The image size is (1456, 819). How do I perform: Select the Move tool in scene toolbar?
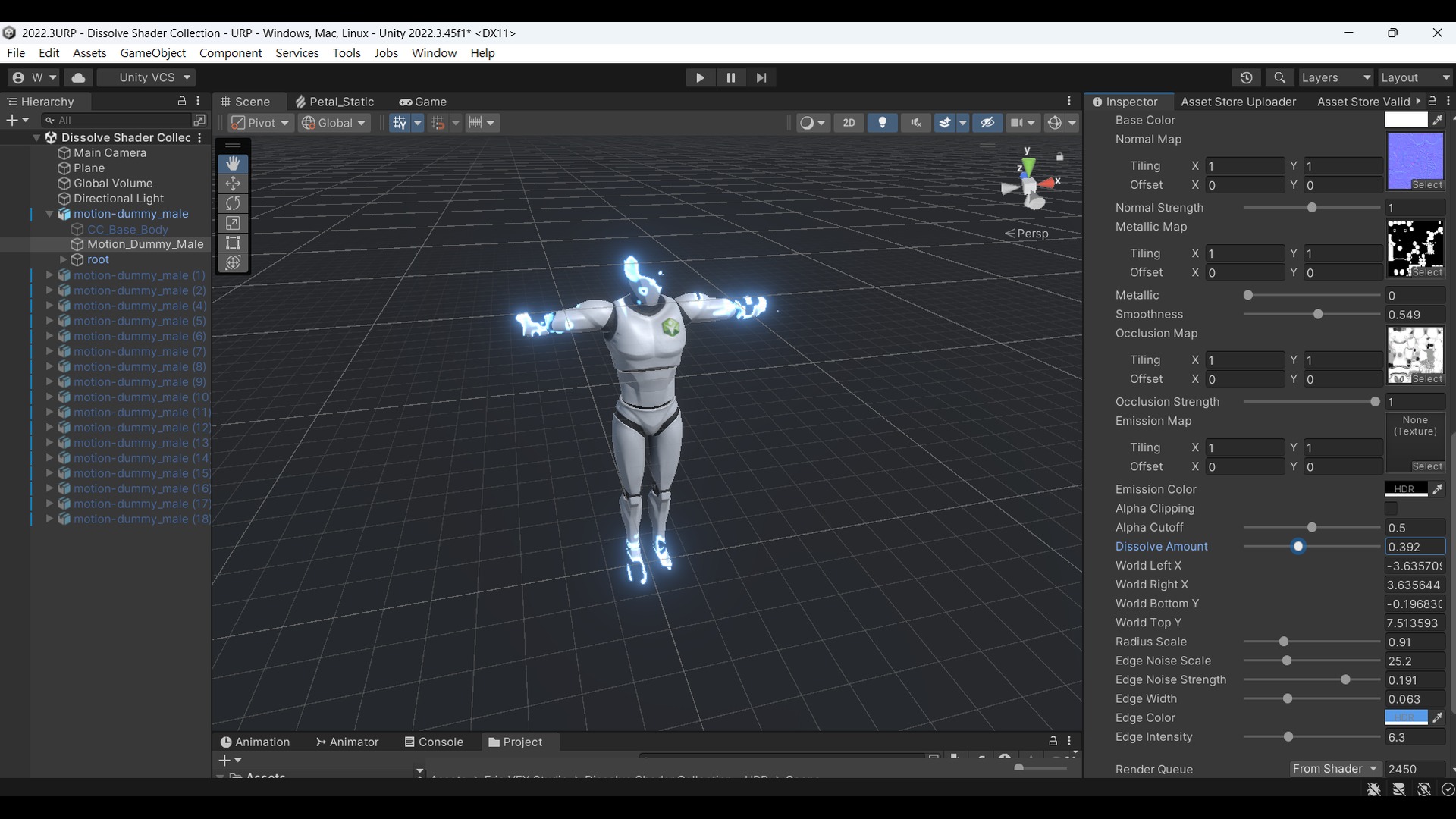(x=233, y=184)
